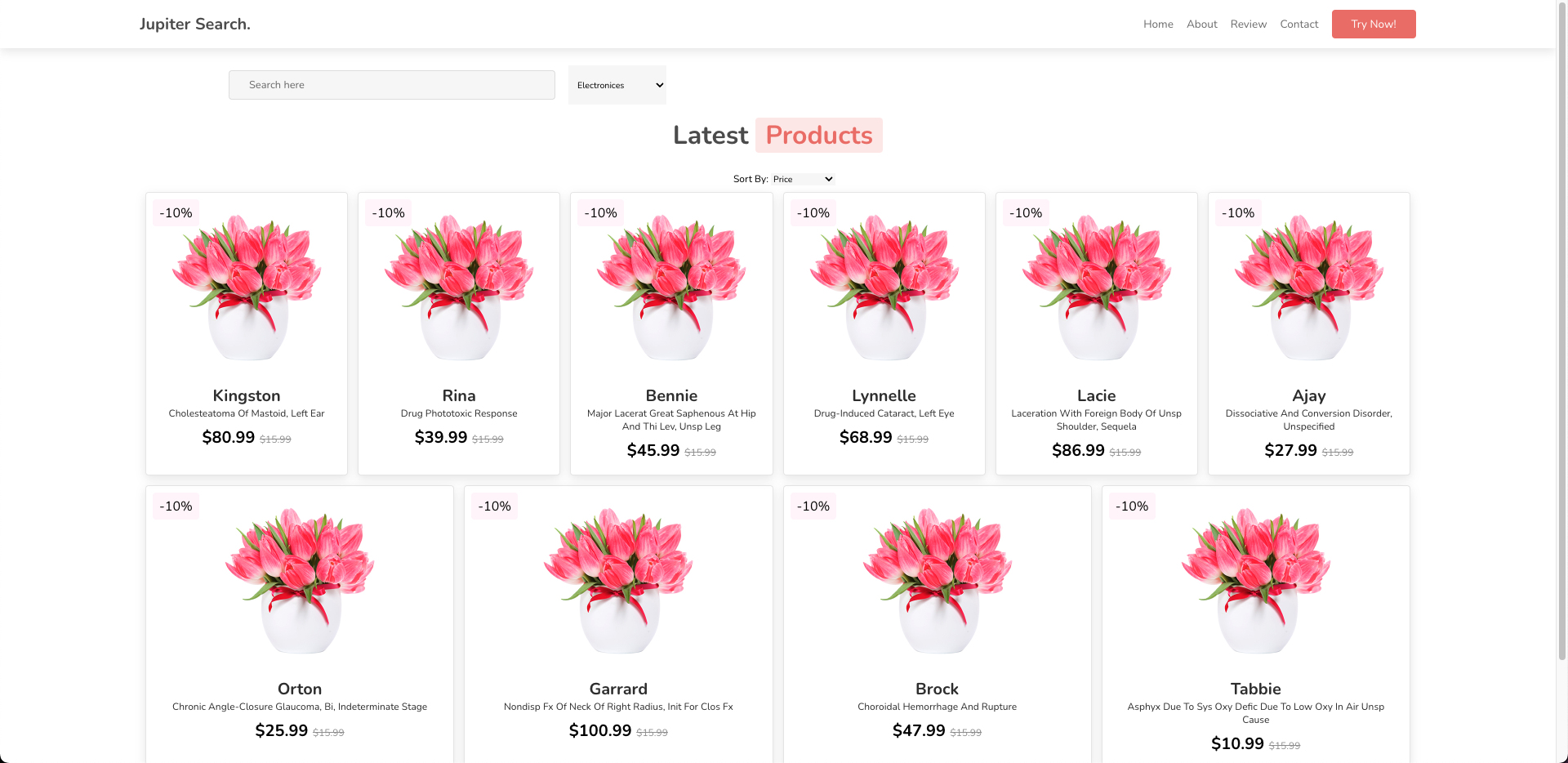Click the Lynnelle product flower thumbnail
Image resolution: width=1568 pixels, height=763 pixels.
884,287
